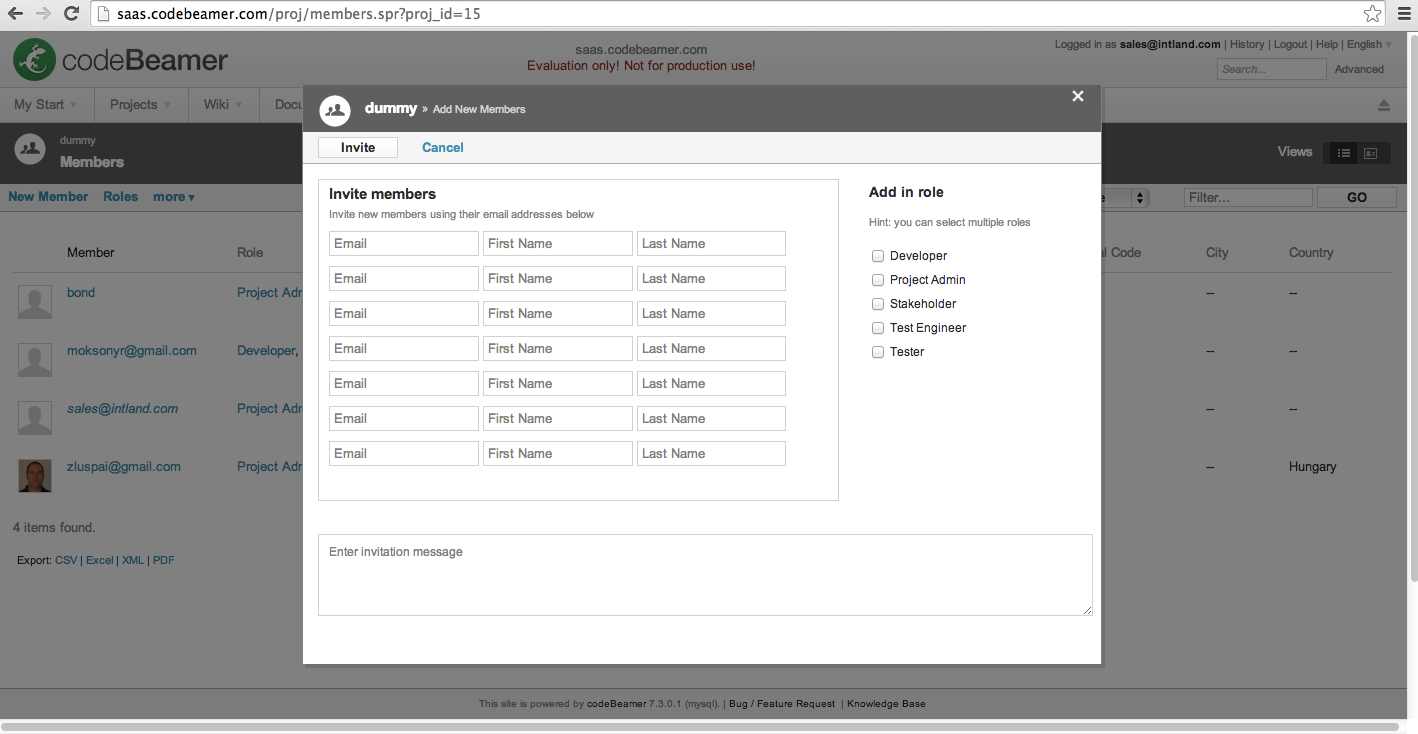Open the Projects dropdown menu
Screen dimensions: 1418x734
[140, 104]
